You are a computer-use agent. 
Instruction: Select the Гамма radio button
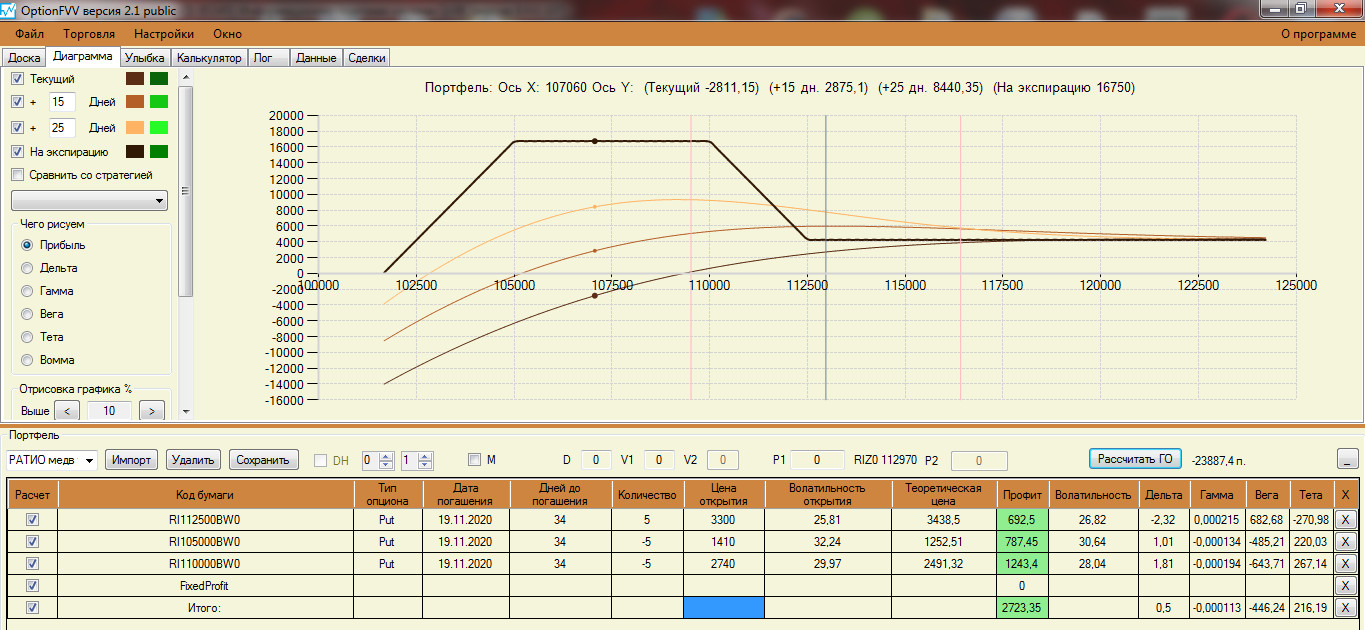pos(27,291)
